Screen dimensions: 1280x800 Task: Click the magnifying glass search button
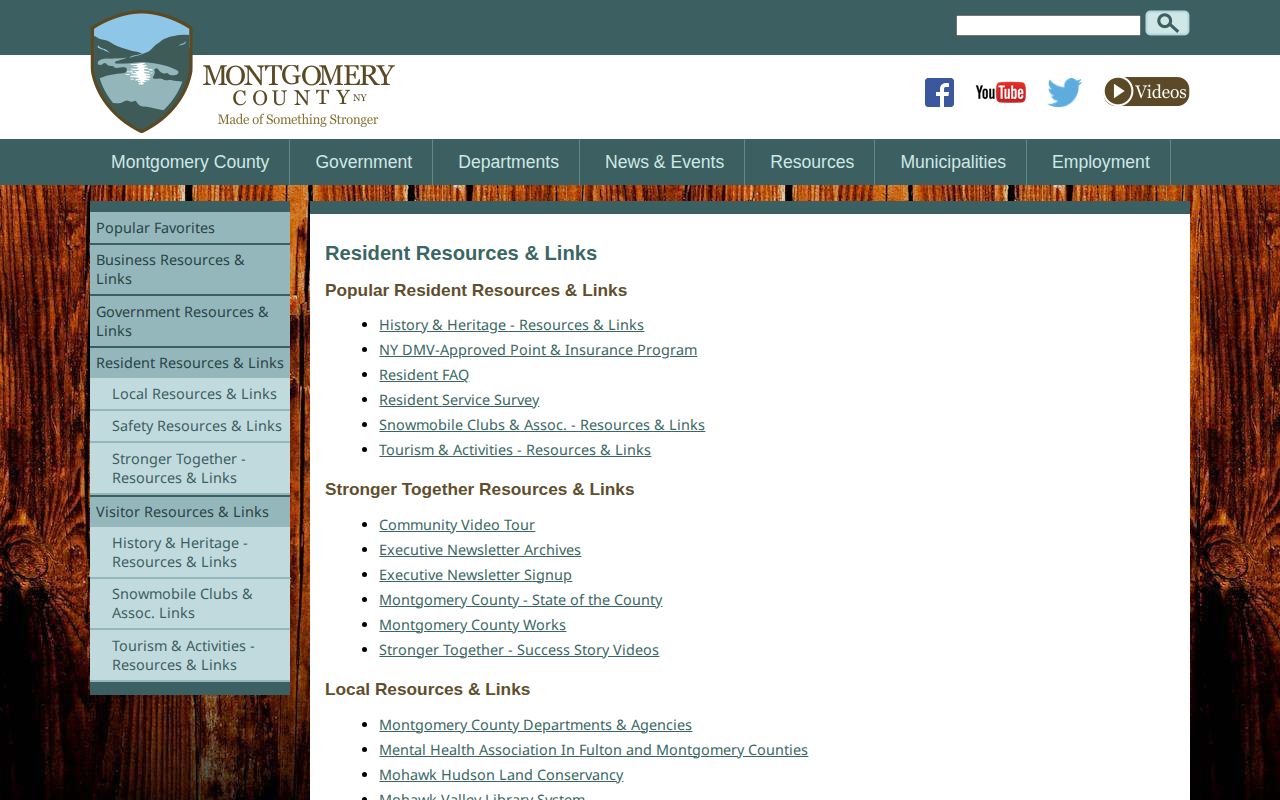1167,23
